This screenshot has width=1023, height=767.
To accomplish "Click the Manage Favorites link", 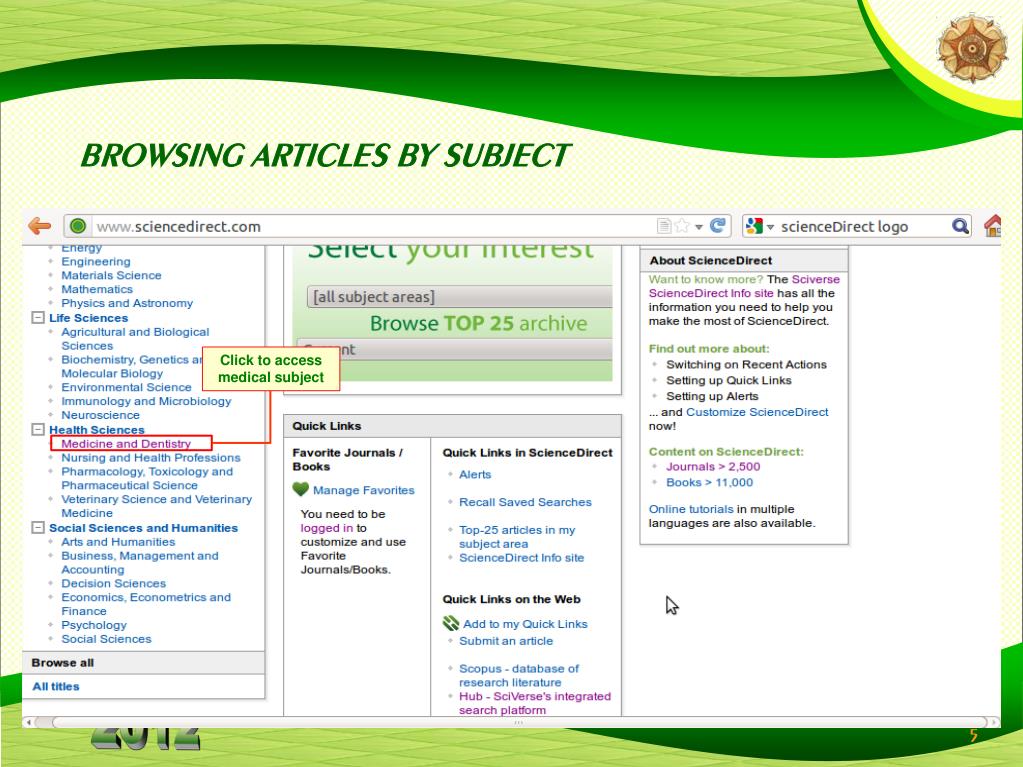I will click(x=363, y=490).
